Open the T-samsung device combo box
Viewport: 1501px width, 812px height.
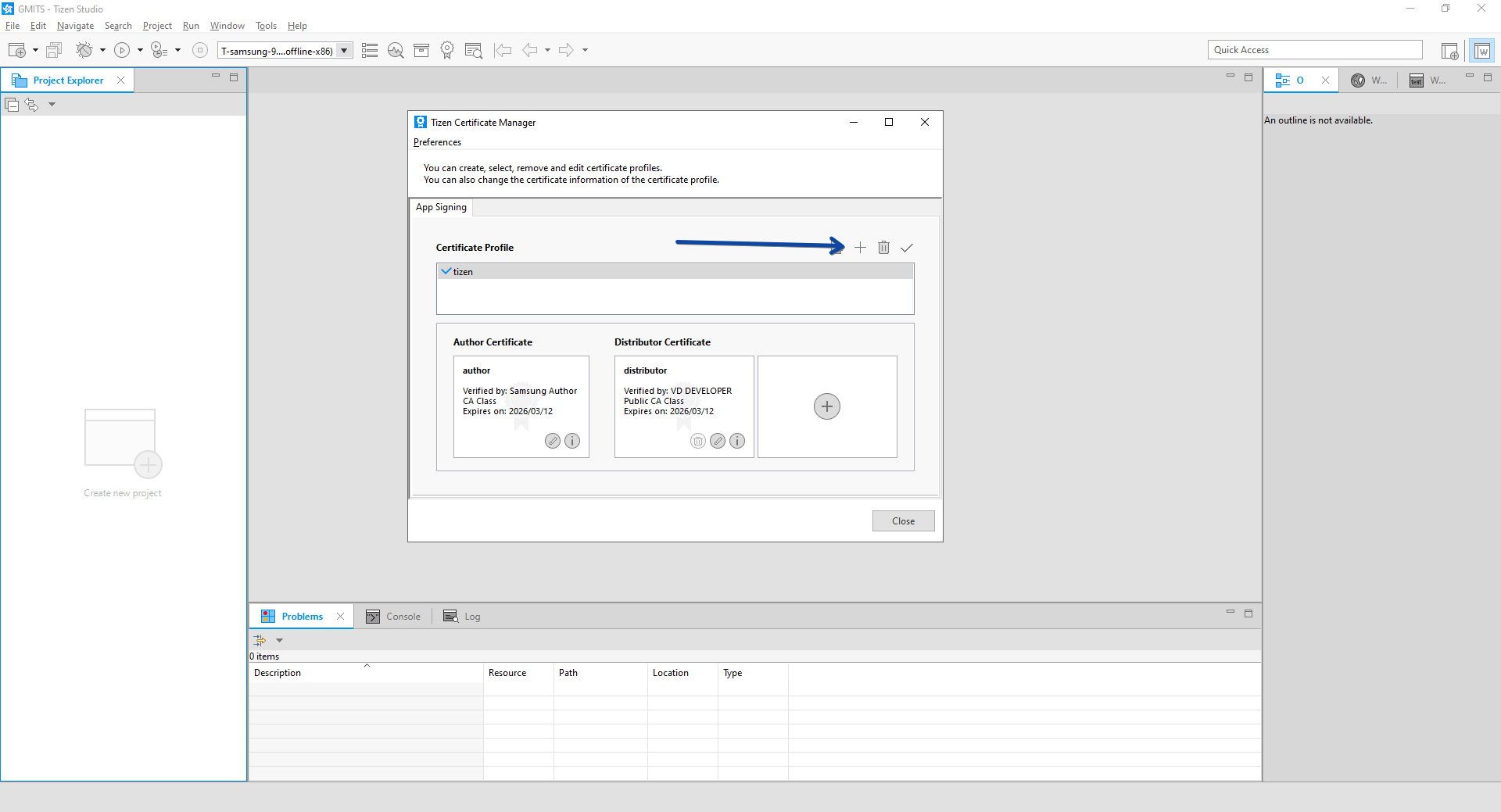285,51
